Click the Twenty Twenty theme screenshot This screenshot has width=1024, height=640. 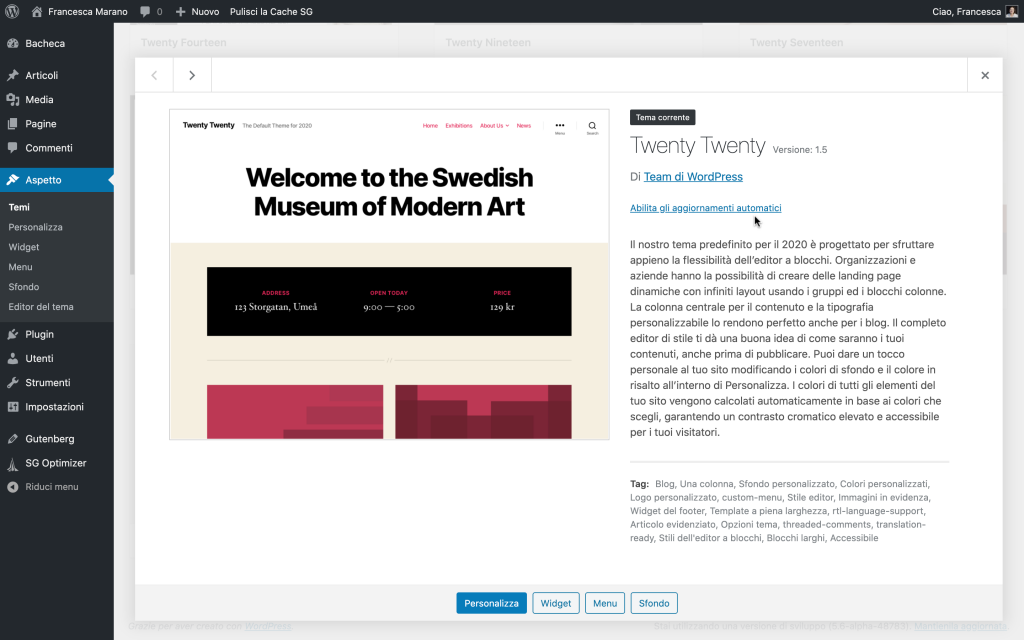[389, 274]
